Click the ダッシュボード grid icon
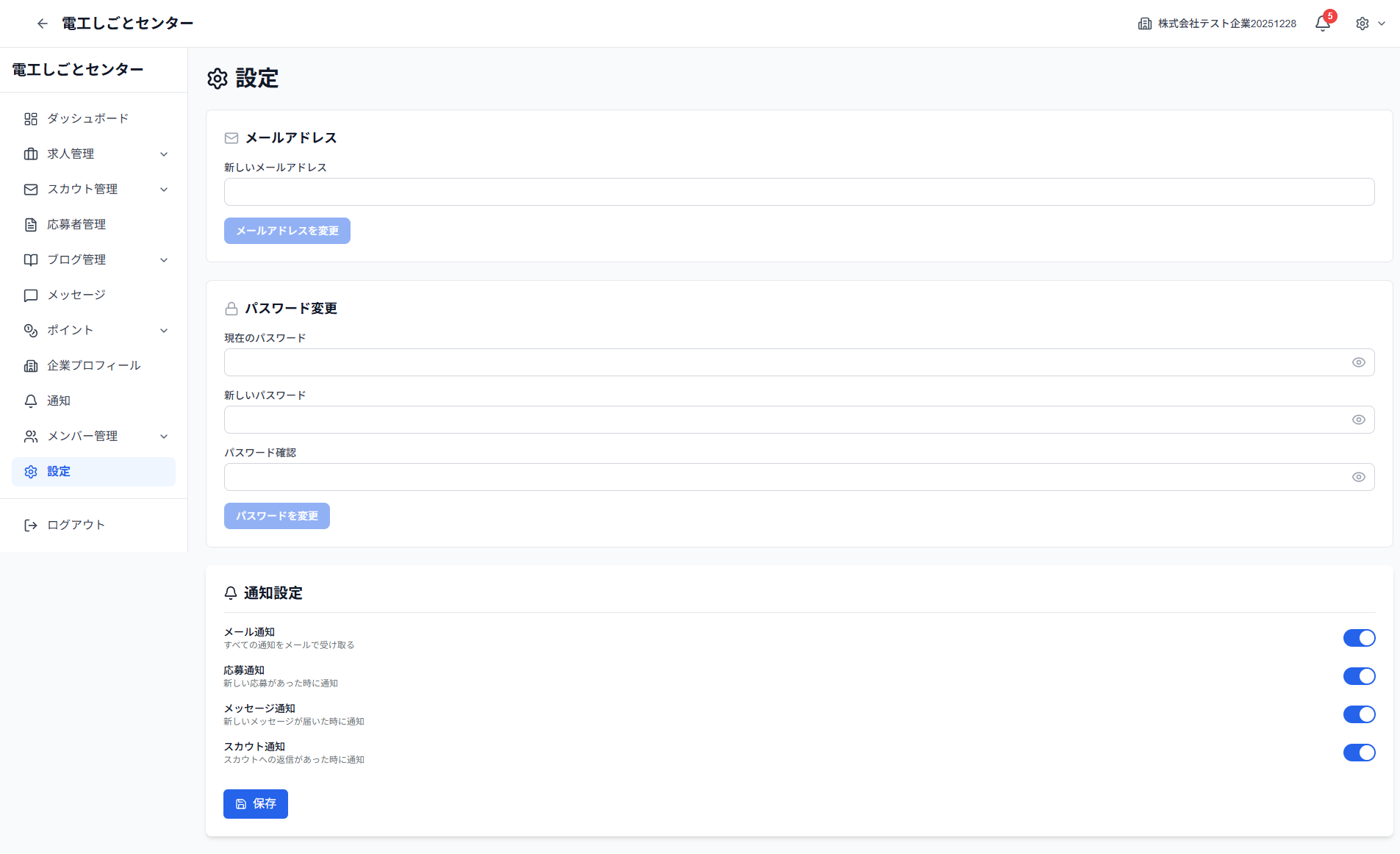1400x854 pixels. [31, 118]
